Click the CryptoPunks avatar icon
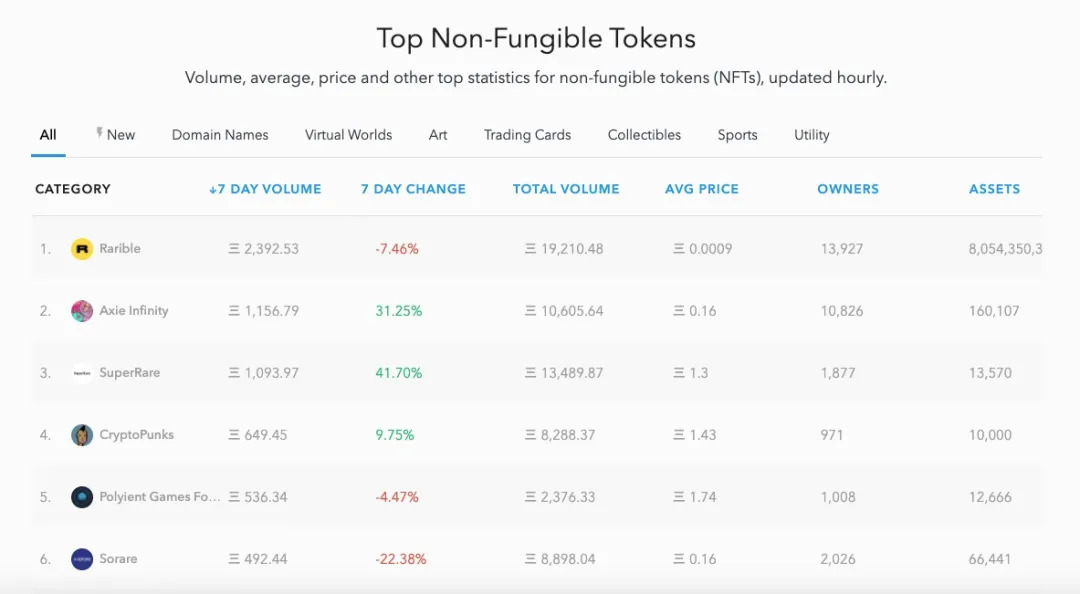The width and height of the screenshot is (1080, 594). [x=82, y=435]
